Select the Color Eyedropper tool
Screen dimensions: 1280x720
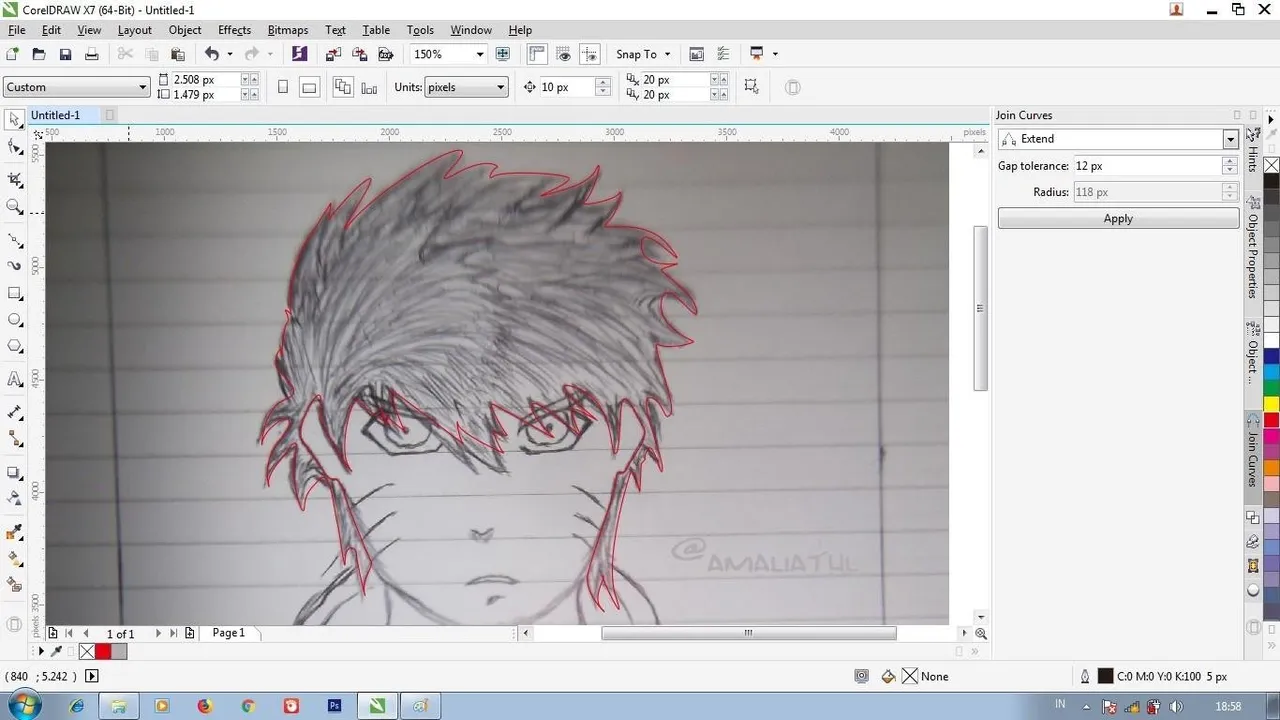14,532
